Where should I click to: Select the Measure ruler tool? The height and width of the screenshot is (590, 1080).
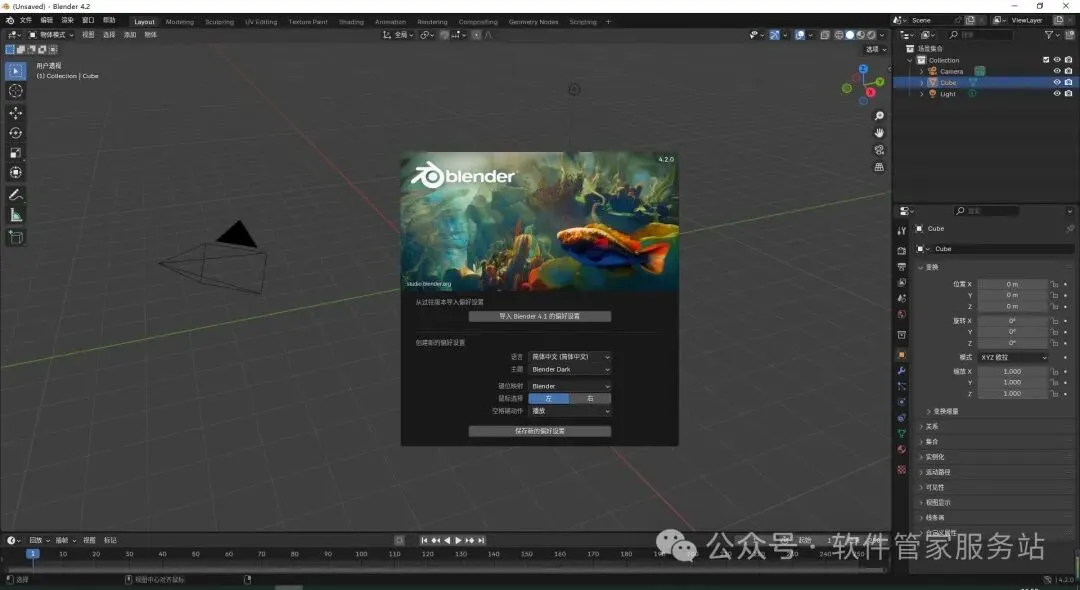[15, 215]
